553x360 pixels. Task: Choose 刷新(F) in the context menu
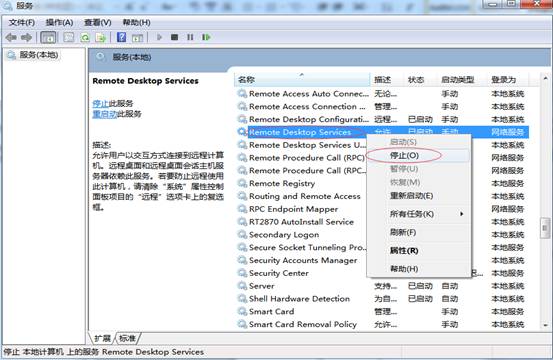click(418, 232)
